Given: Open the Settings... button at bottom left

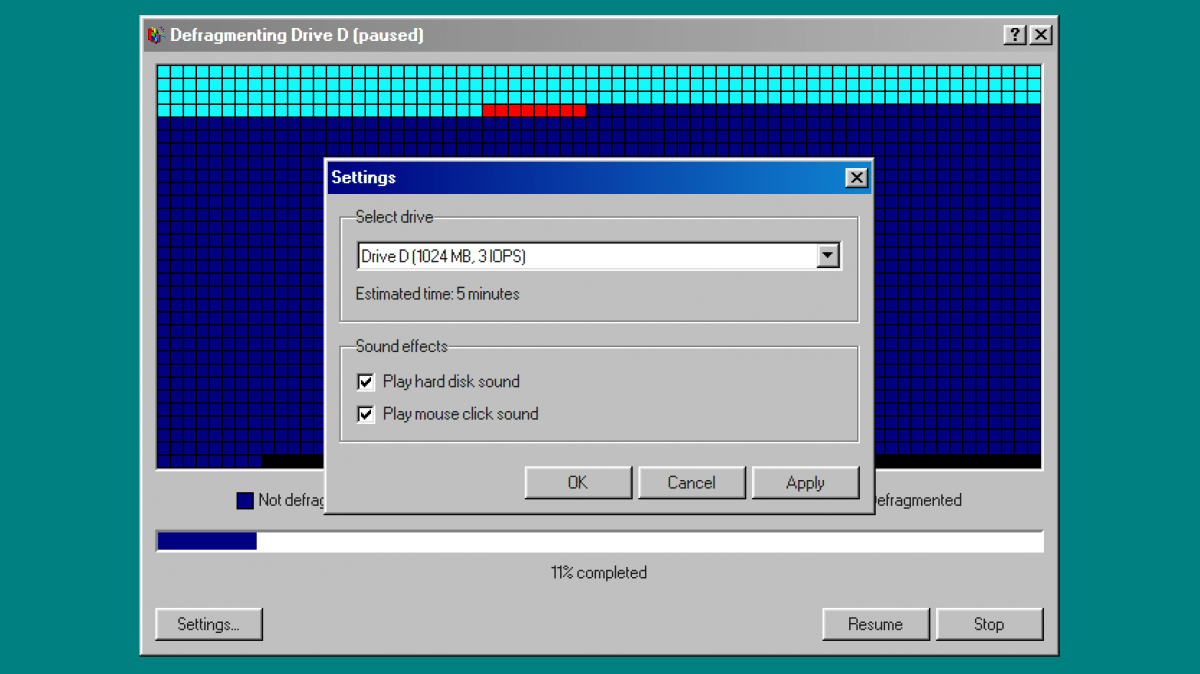Looking at the screenshot, I should coord(208,624).
